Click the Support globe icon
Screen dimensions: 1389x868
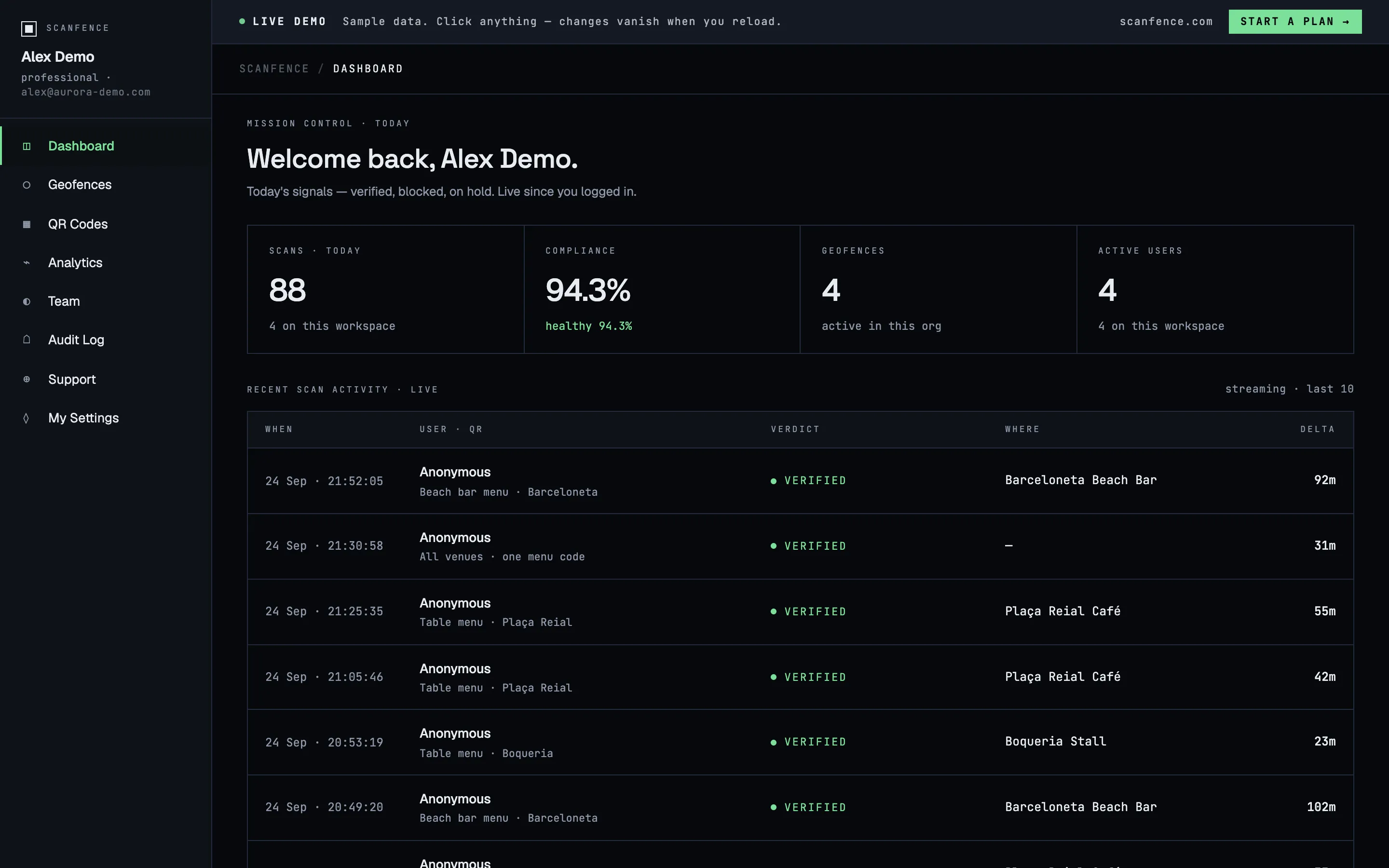pos(27,379)
